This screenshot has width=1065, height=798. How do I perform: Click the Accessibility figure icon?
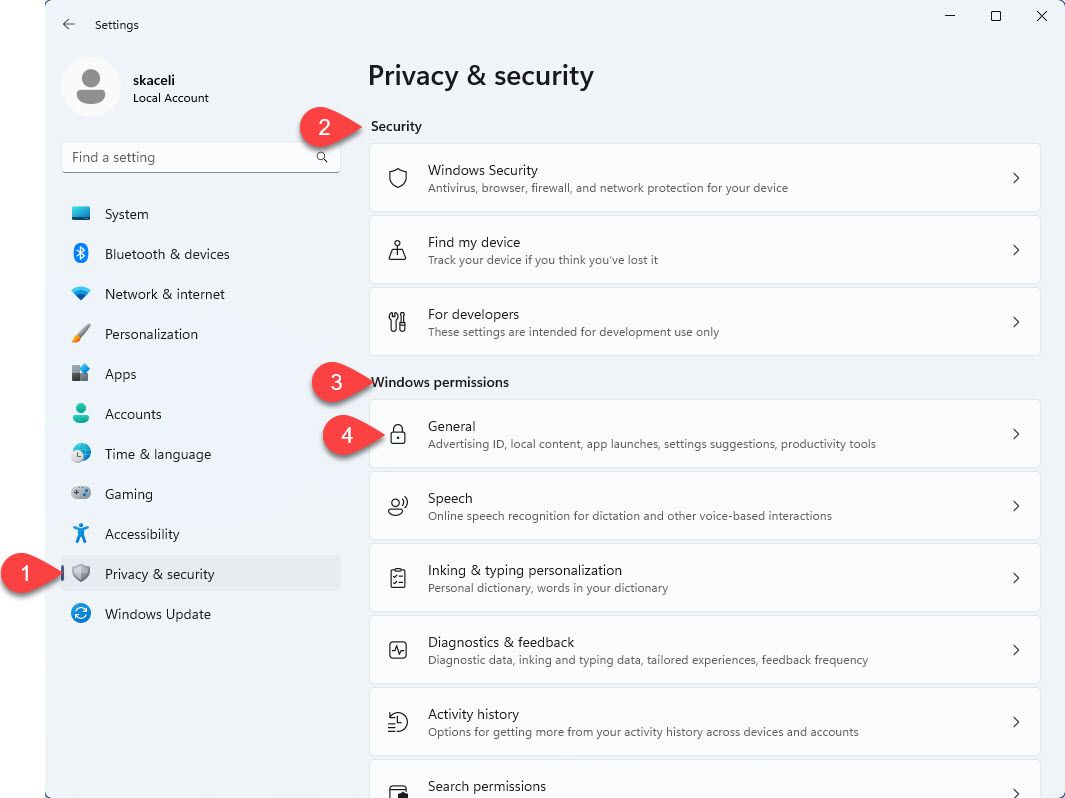(81, 533)
